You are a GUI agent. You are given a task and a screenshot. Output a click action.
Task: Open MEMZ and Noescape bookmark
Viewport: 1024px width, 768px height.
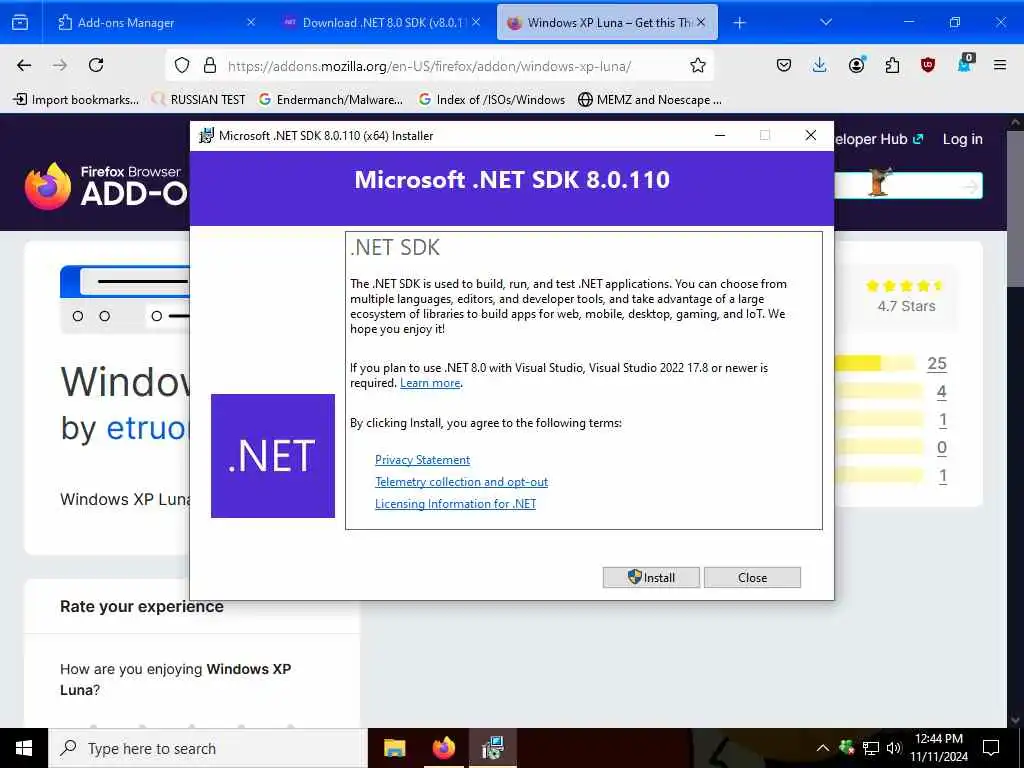tap(650, 99)
